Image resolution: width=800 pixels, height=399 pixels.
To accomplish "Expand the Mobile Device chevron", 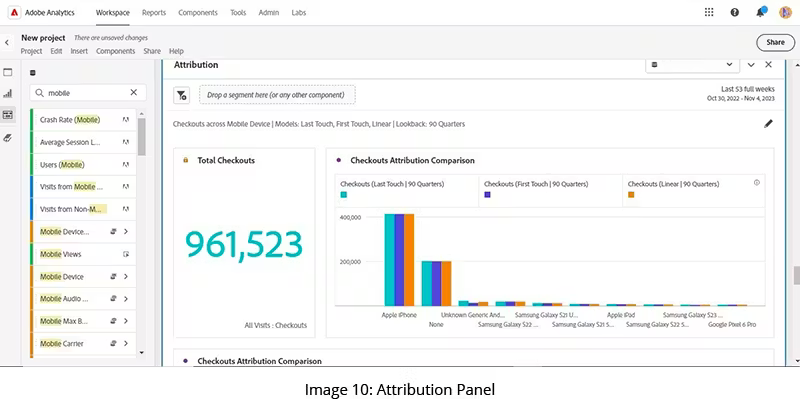I will (x=126, y=277).
